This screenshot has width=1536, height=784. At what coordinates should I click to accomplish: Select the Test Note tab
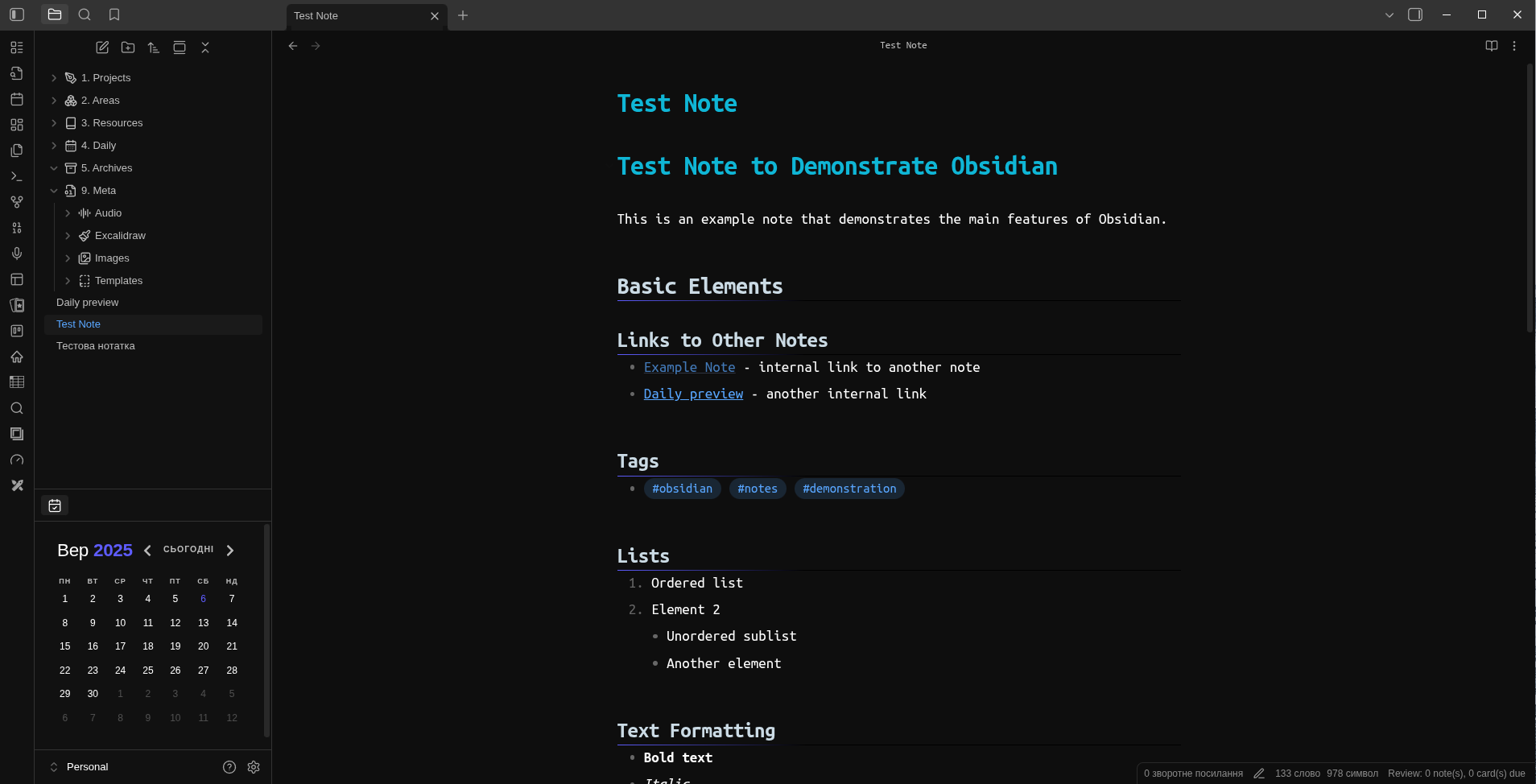(366, 16)
